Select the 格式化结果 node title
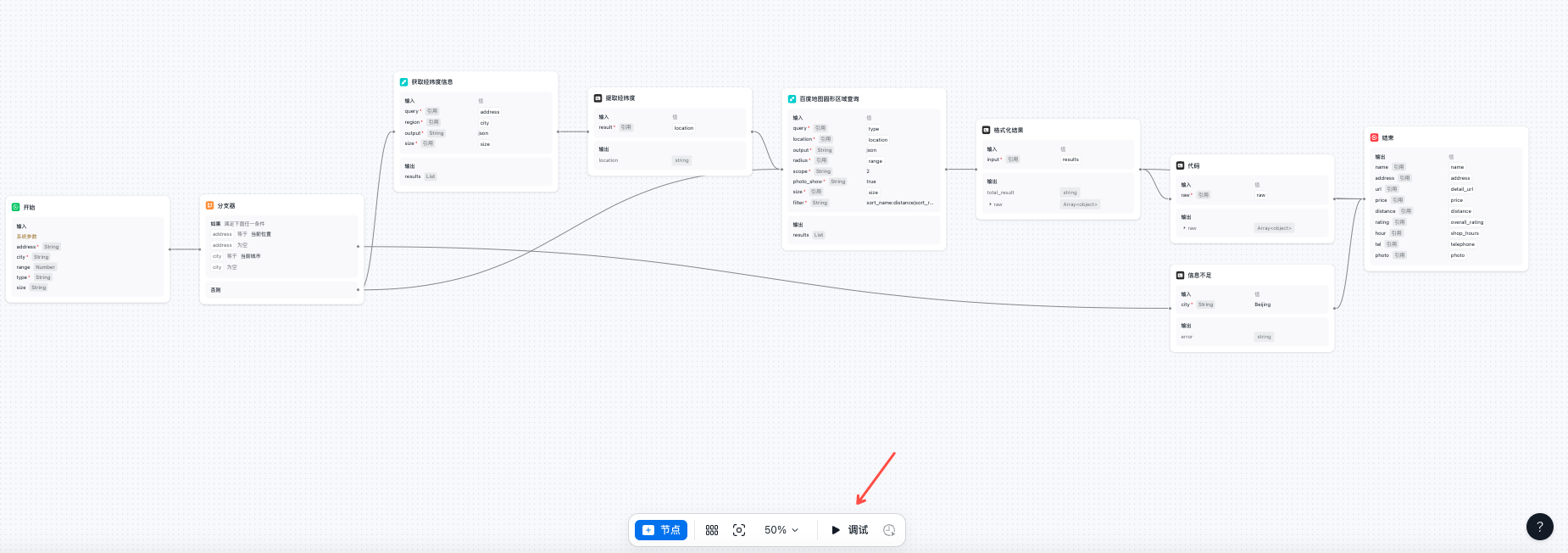The width and height of the screenshot is (1568, 553). pyautogui.click(x=1009, y=131)
